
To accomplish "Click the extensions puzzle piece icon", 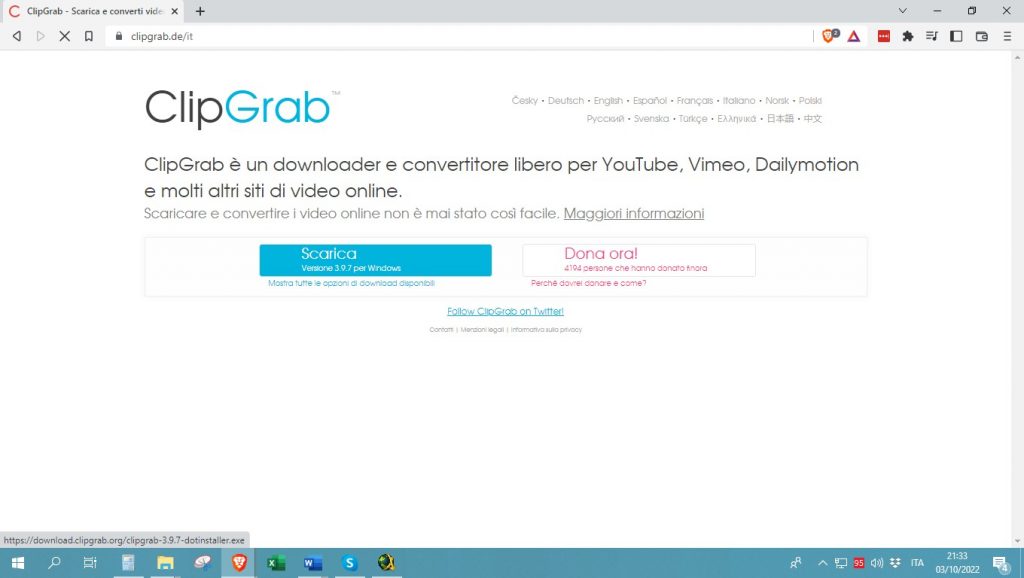I will tap(907, 36).
